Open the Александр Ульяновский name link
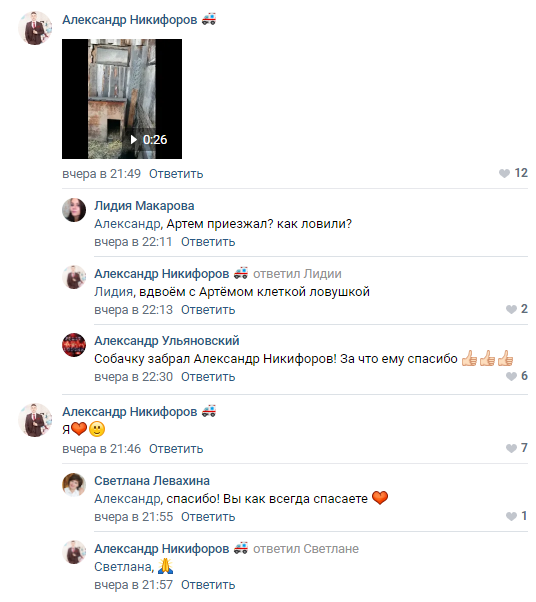This screenshot has width=536, height=602. [x=167, y=341]
